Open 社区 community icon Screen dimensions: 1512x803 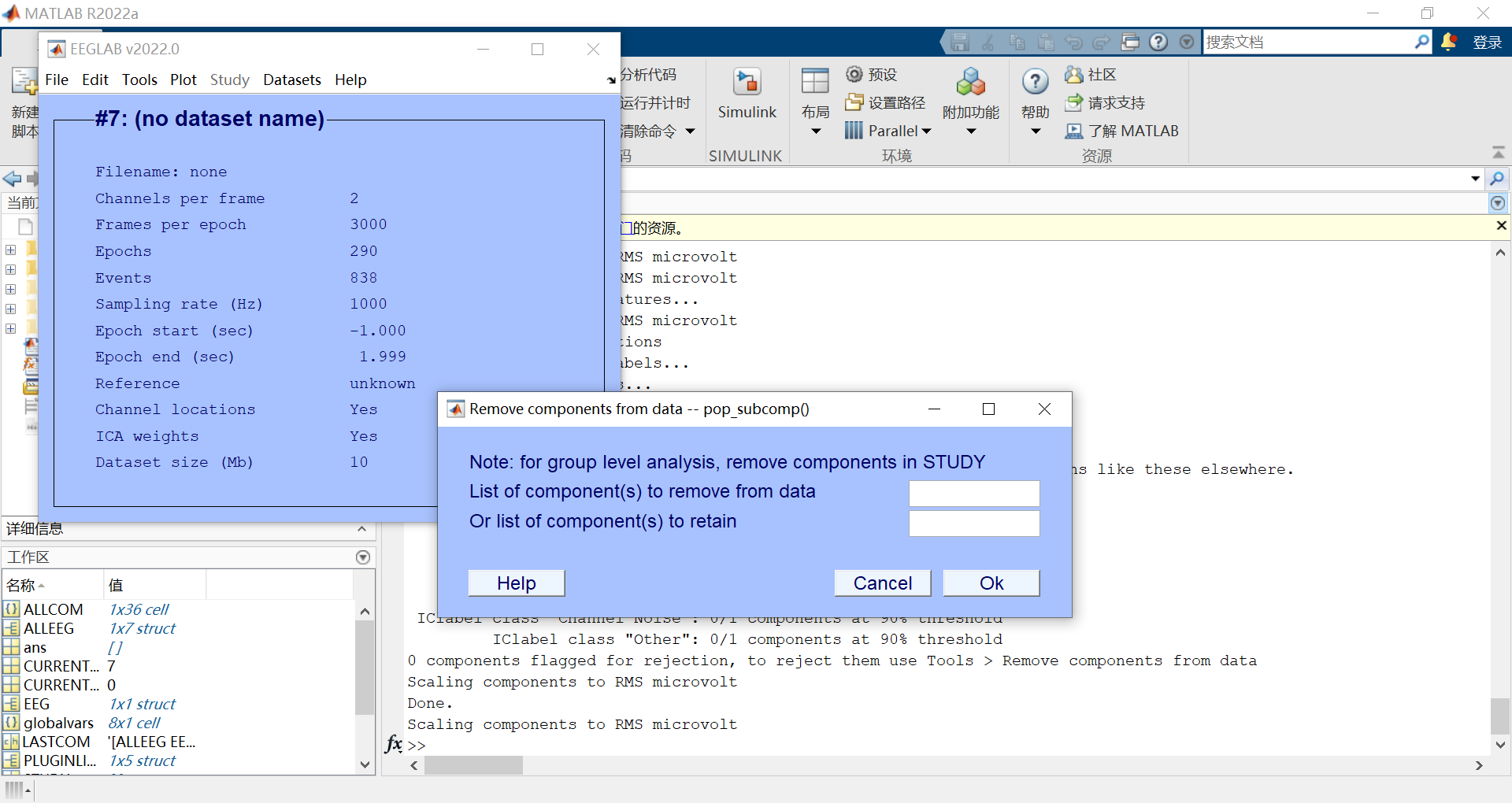(x=1074, y=74)
